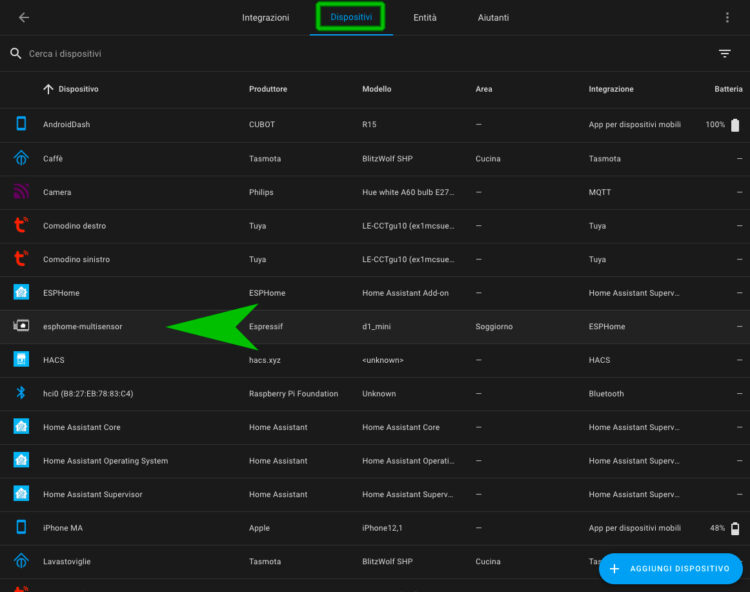Open the device filter icon

pyautogui.click(x=725, y=54)
